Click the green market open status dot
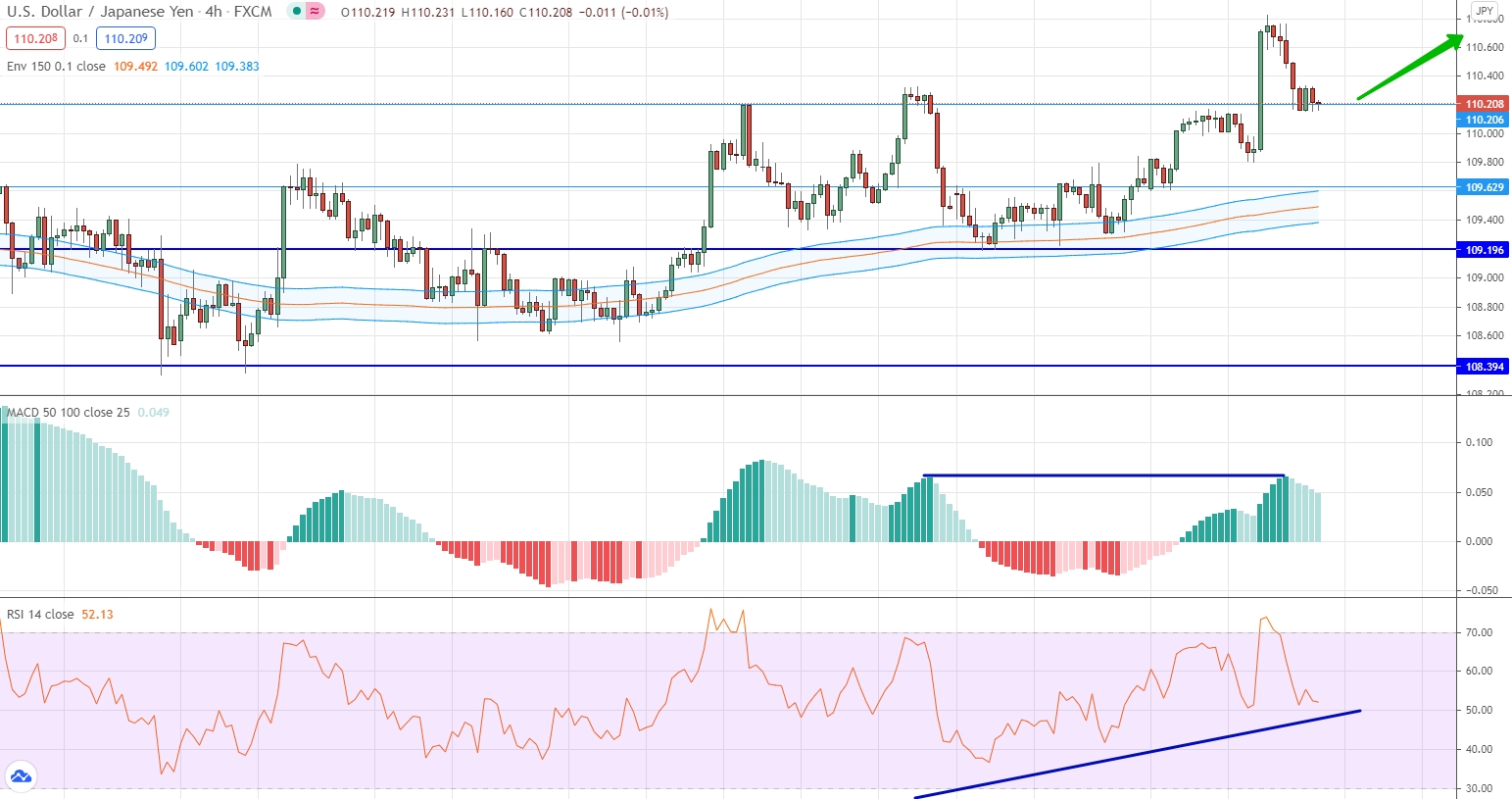 [297, 12]
